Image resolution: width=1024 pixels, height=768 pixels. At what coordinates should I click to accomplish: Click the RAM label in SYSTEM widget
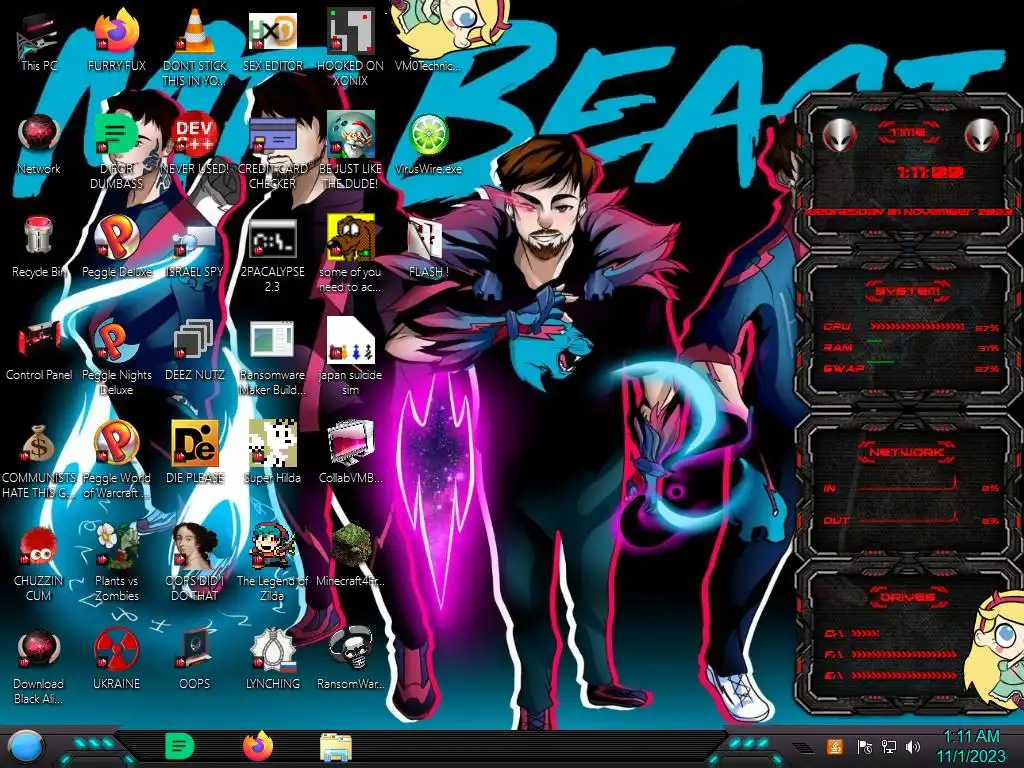(837, 347)
